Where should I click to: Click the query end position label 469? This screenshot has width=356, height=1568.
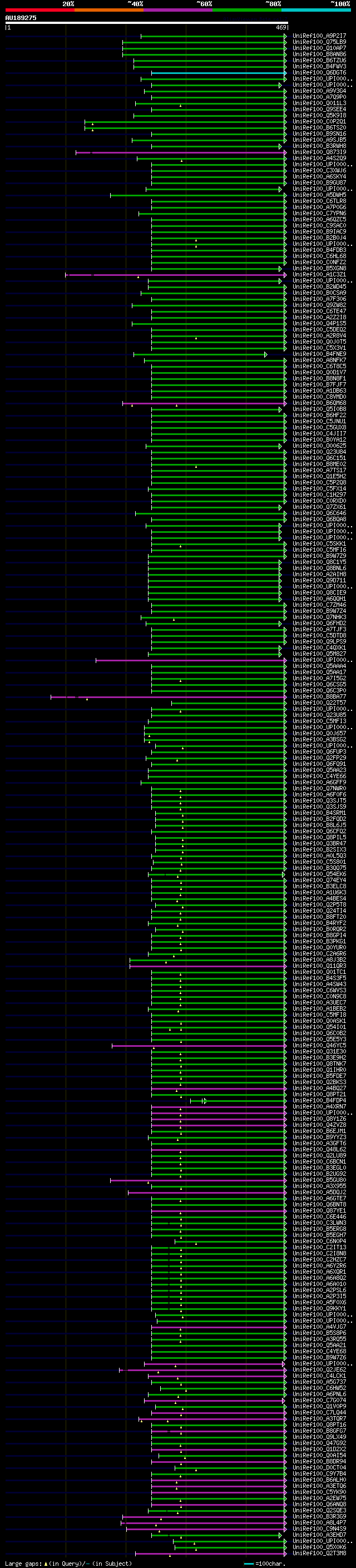(x=281, y=27)
